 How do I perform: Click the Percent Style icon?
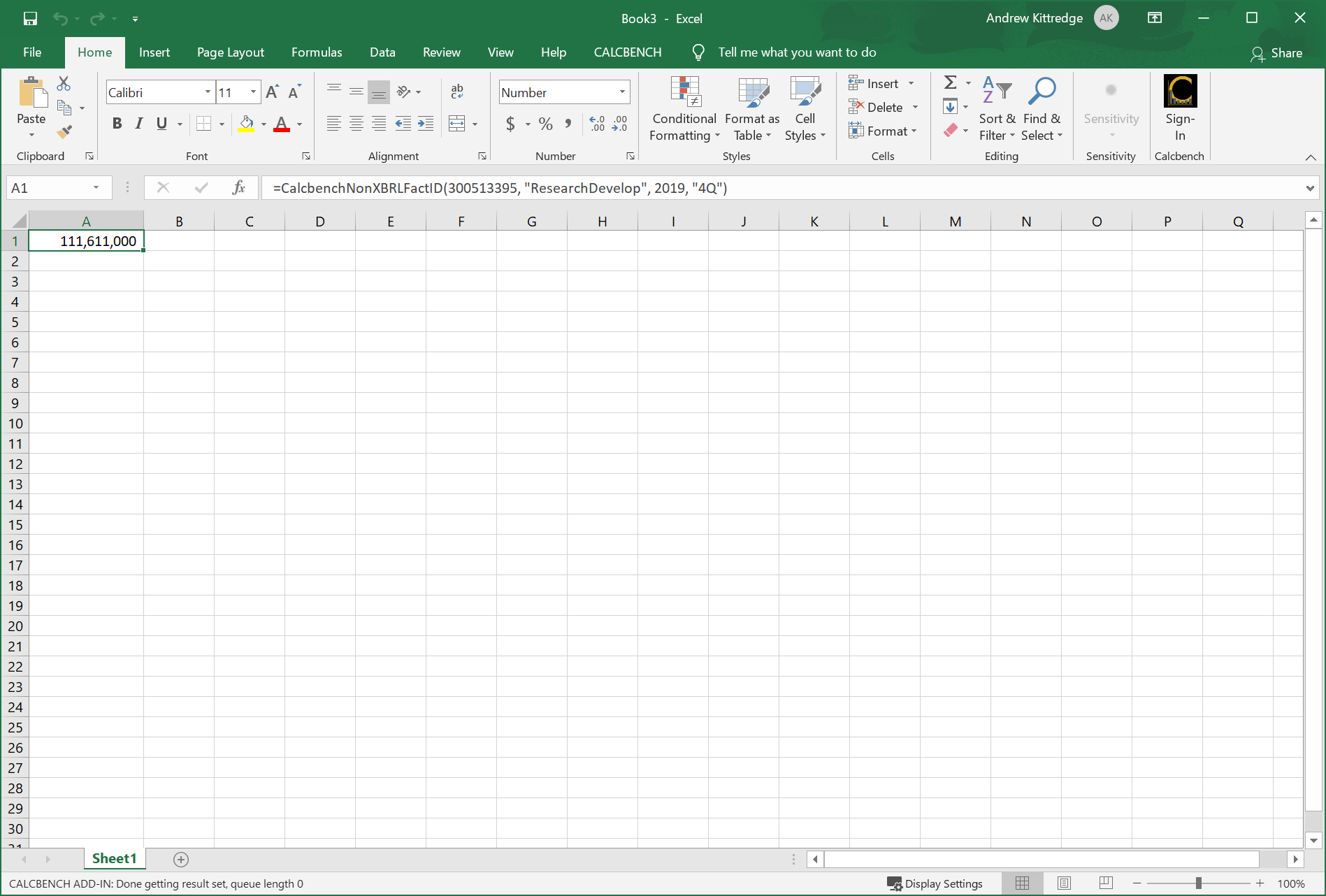(546, 124)
